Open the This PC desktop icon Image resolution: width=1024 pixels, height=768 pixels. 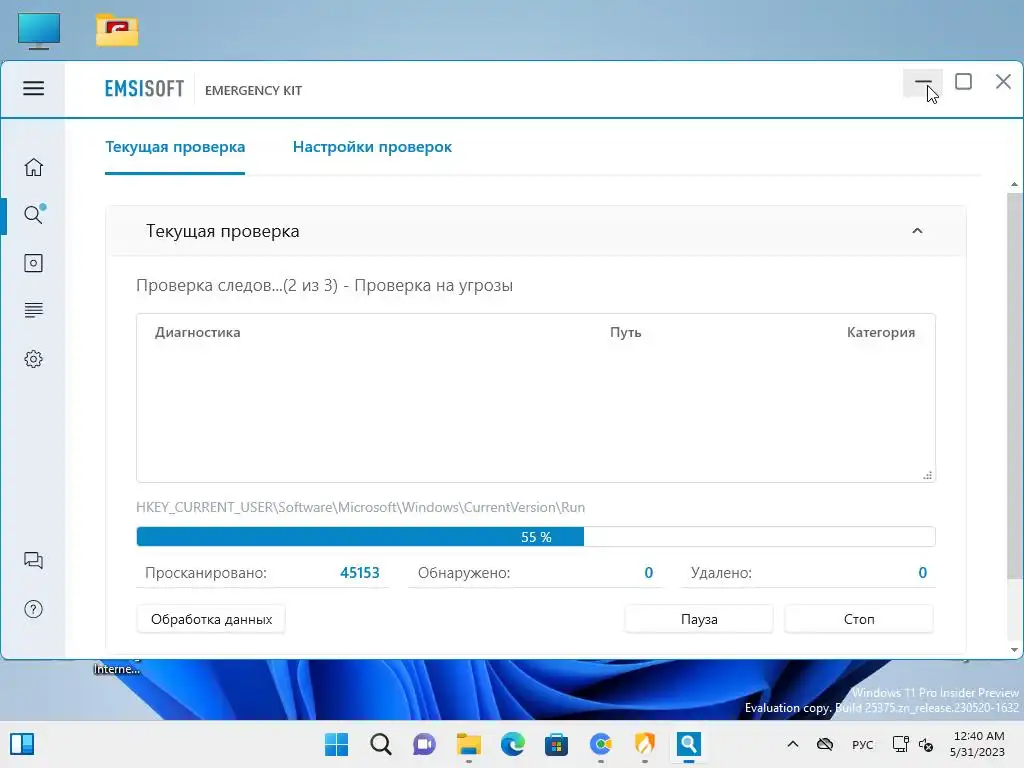click(x=39, y=31)
